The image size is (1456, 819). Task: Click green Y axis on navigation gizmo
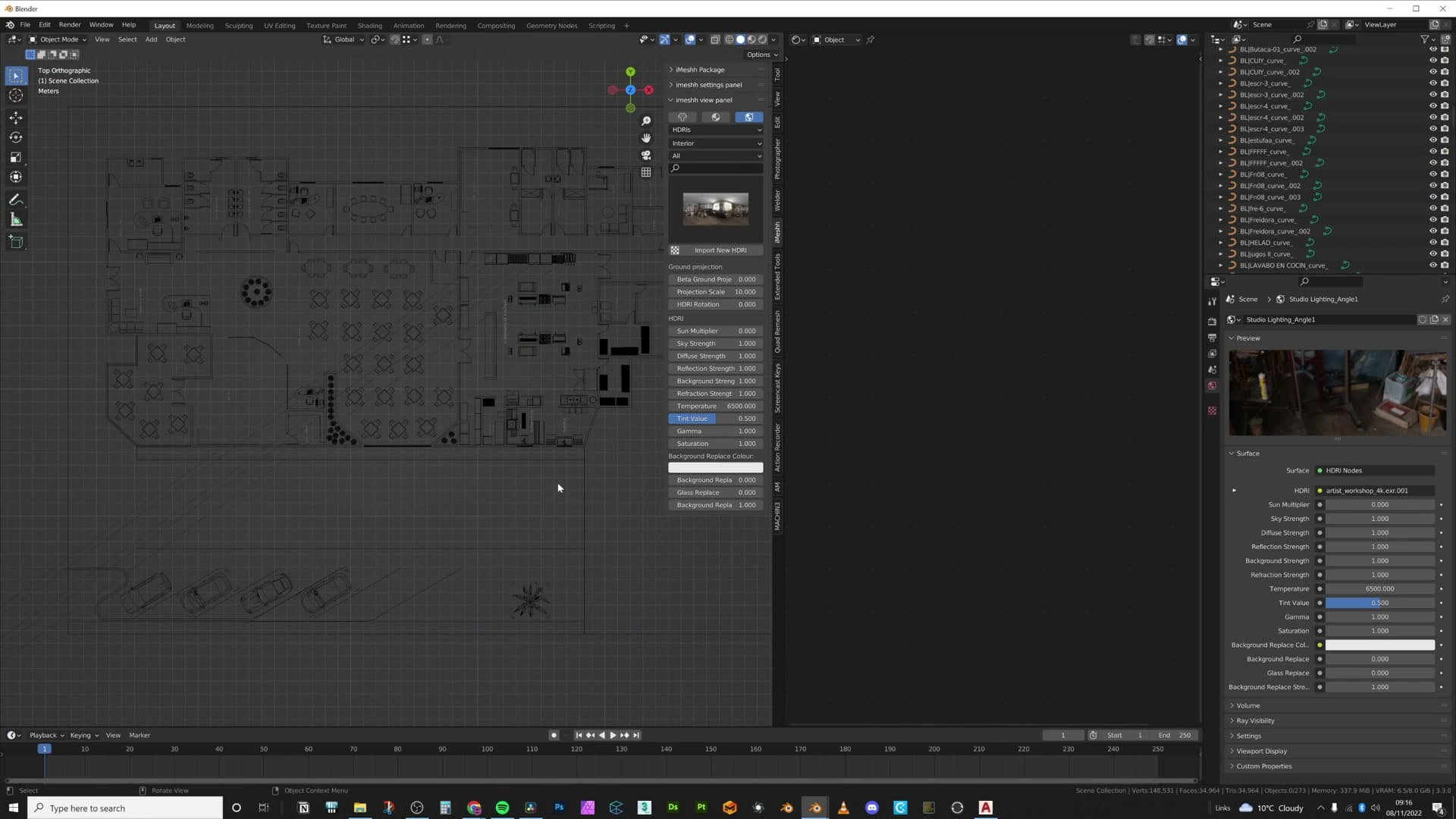click(x=630, y=72)
